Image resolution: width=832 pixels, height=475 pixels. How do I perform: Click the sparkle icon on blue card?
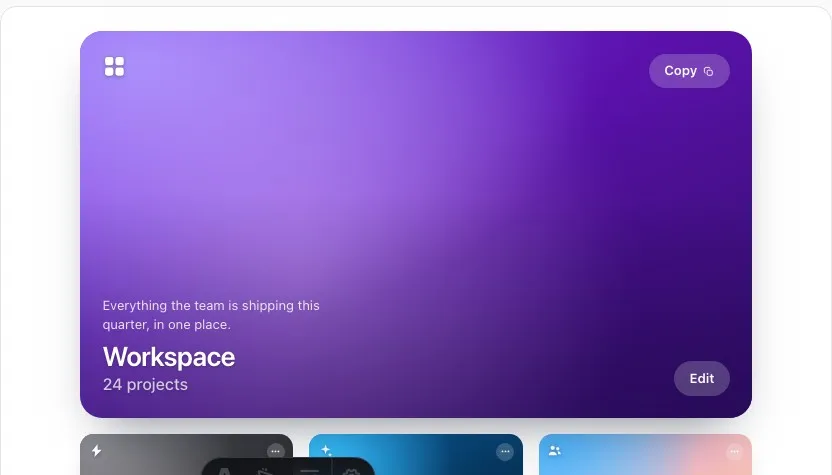(326, 451)
